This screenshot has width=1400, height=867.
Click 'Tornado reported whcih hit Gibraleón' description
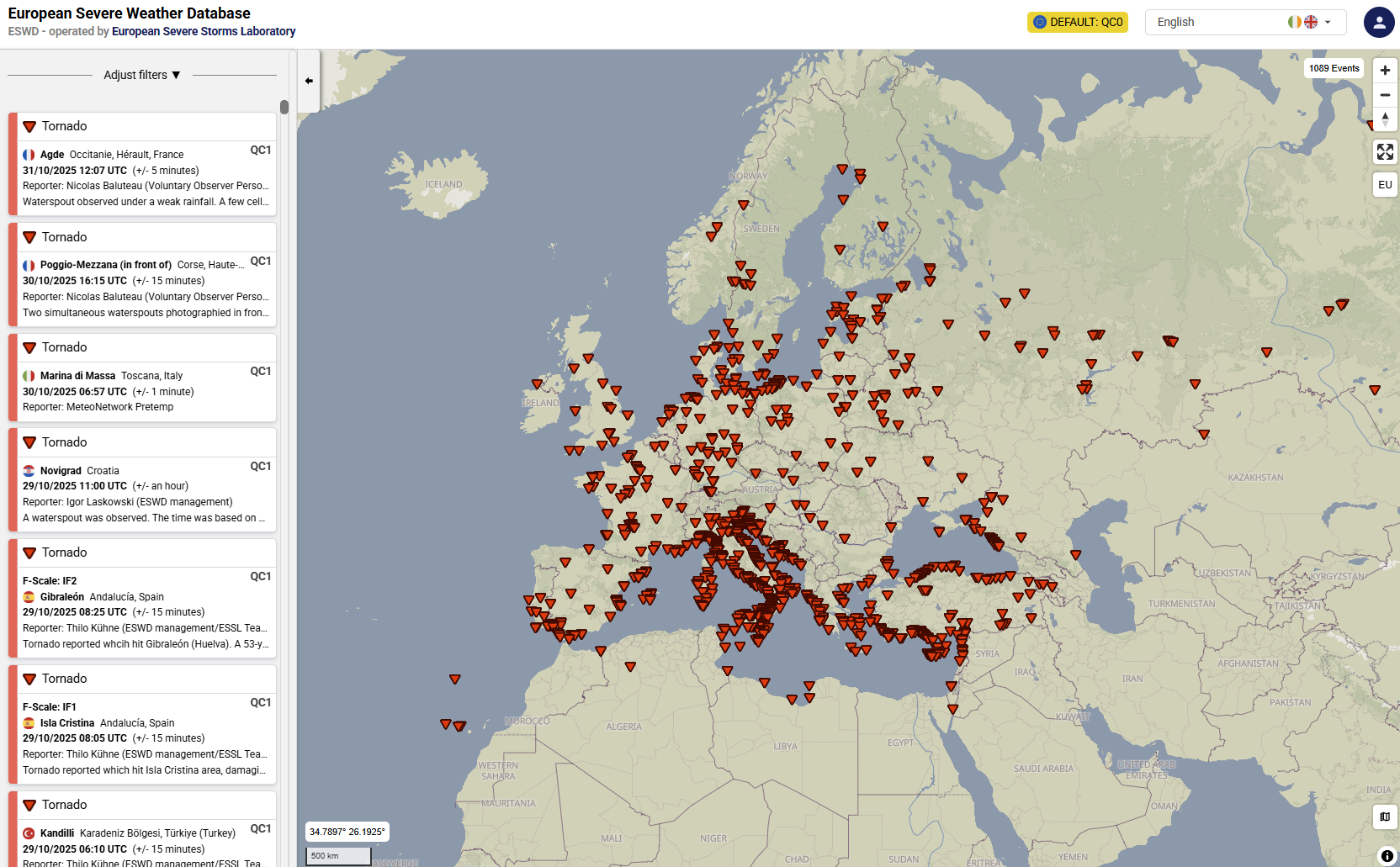pyautogui.click(x=146, y=644)
